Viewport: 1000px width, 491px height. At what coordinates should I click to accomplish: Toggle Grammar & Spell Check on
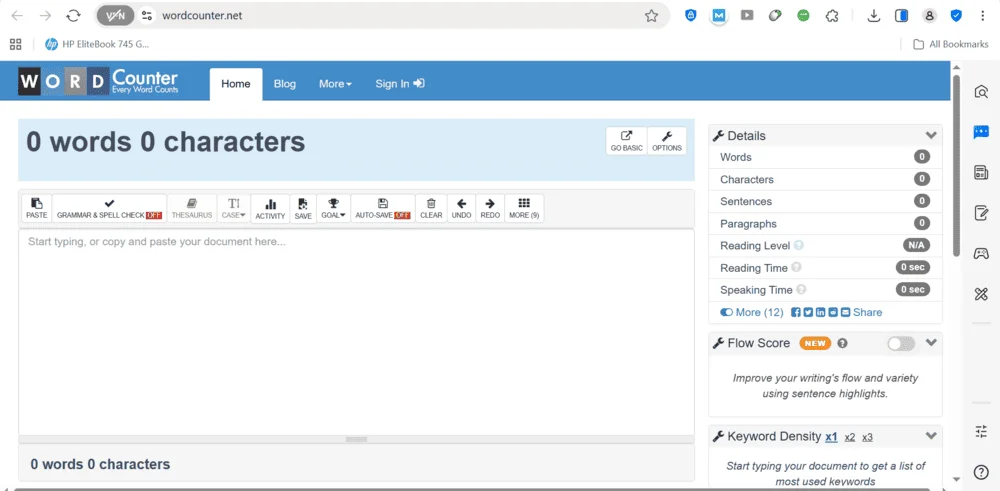pos(109,208)
